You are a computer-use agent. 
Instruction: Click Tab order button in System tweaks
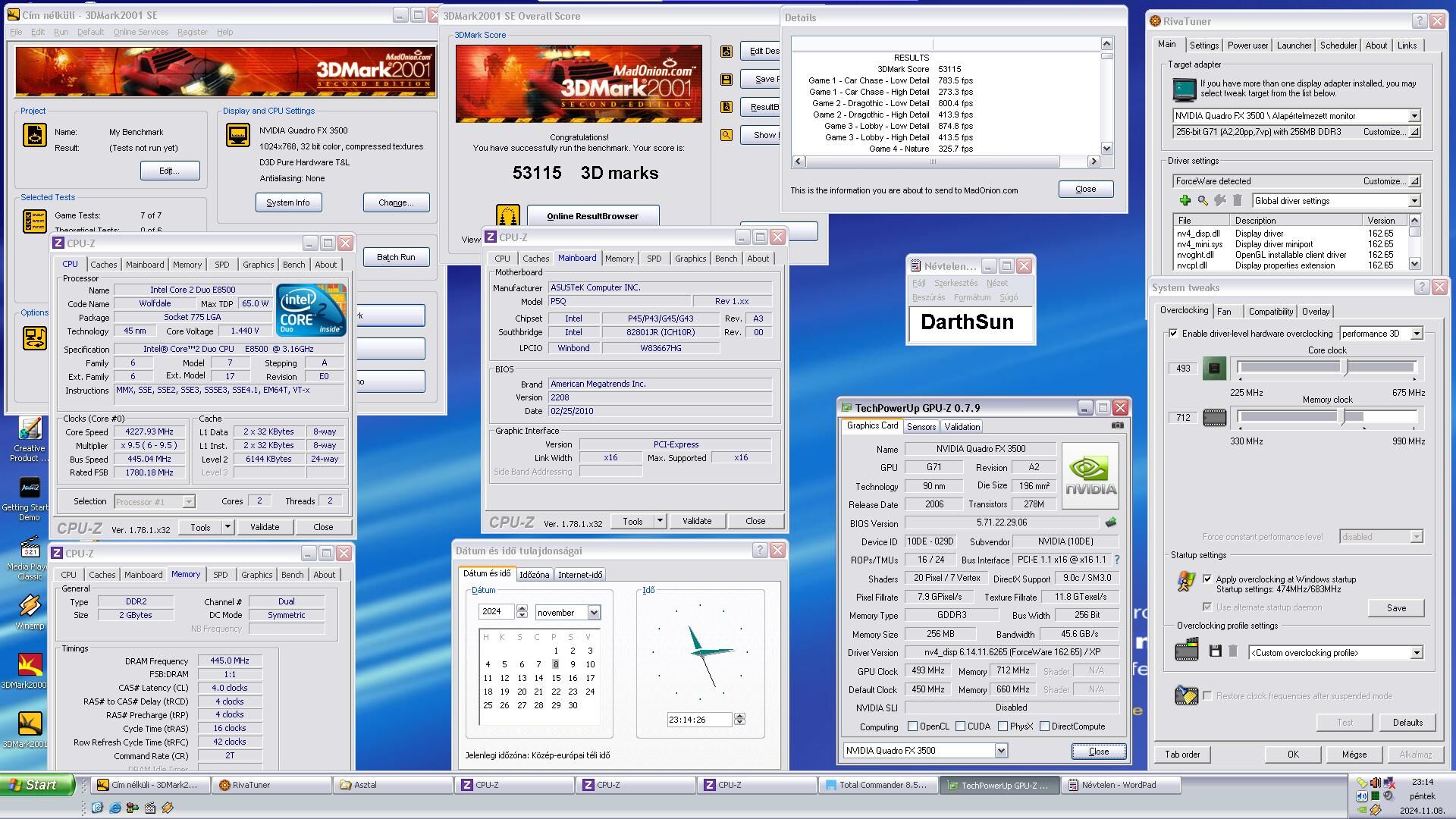coord(1182,755)
